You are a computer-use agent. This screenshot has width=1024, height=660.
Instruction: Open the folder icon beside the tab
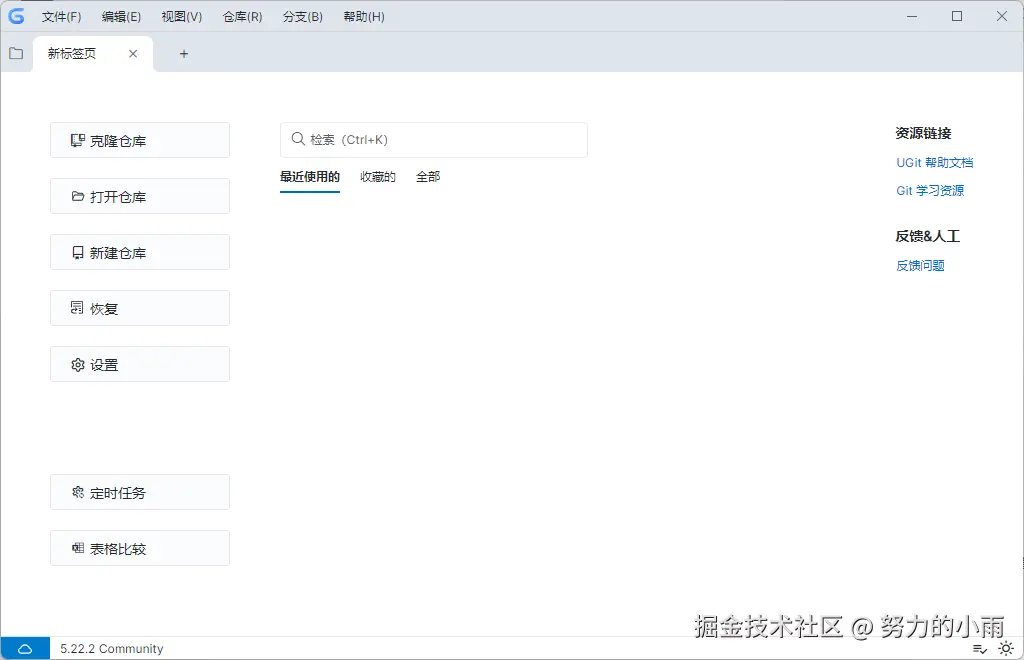(16, 54)
